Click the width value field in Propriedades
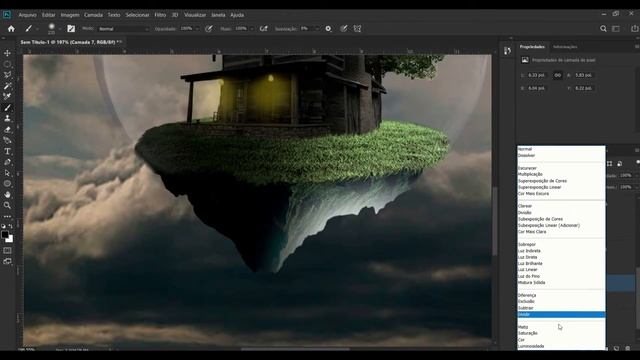The height and width of the screenshot is (360, 640). coord(536,75)
